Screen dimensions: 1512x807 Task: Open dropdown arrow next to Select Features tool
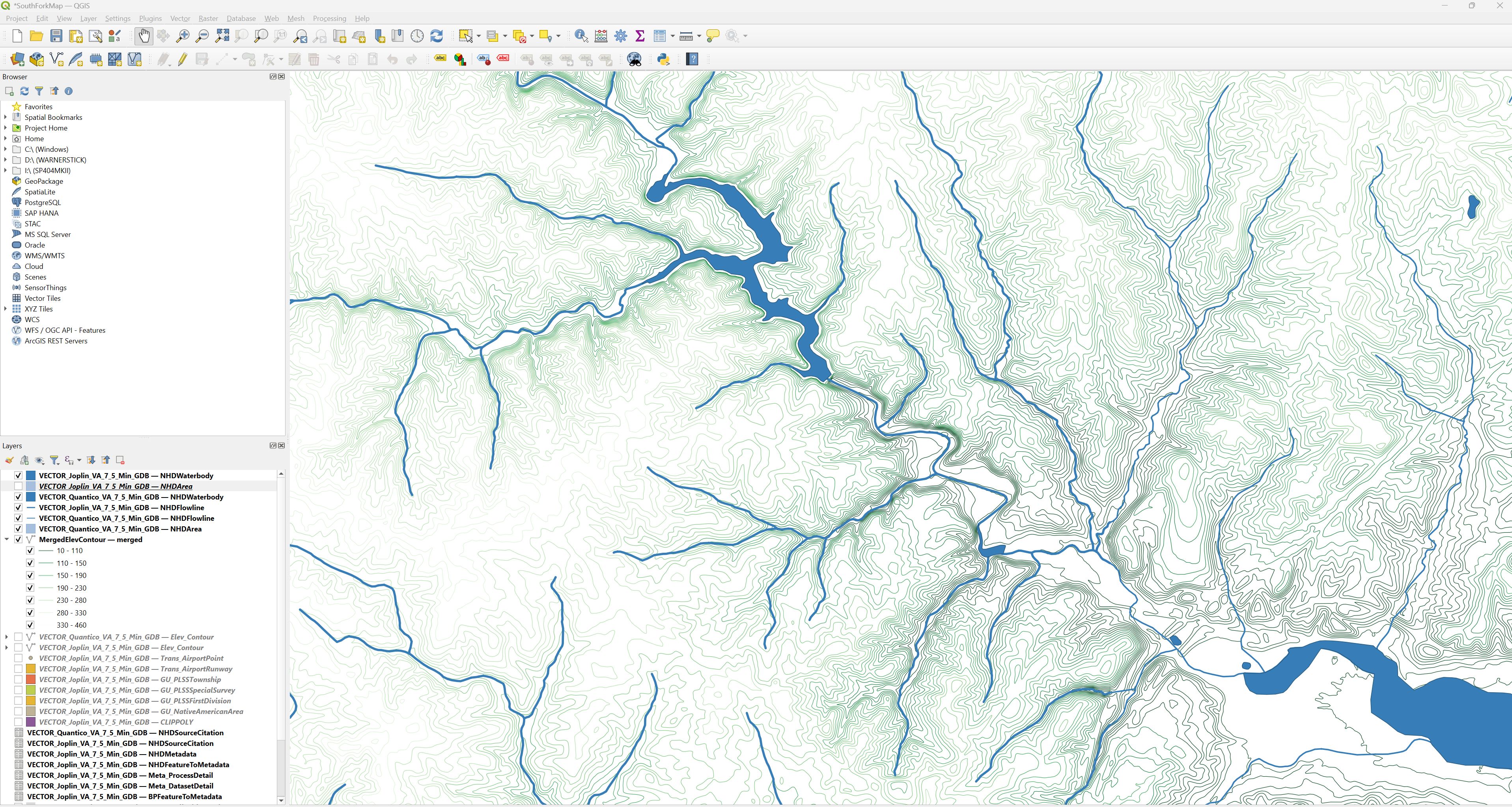(478, 36)
